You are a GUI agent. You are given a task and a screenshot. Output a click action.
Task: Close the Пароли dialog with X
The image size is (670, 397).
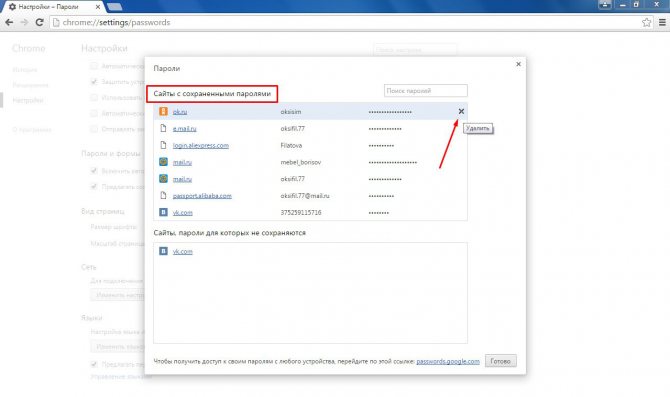coord(518,64)
